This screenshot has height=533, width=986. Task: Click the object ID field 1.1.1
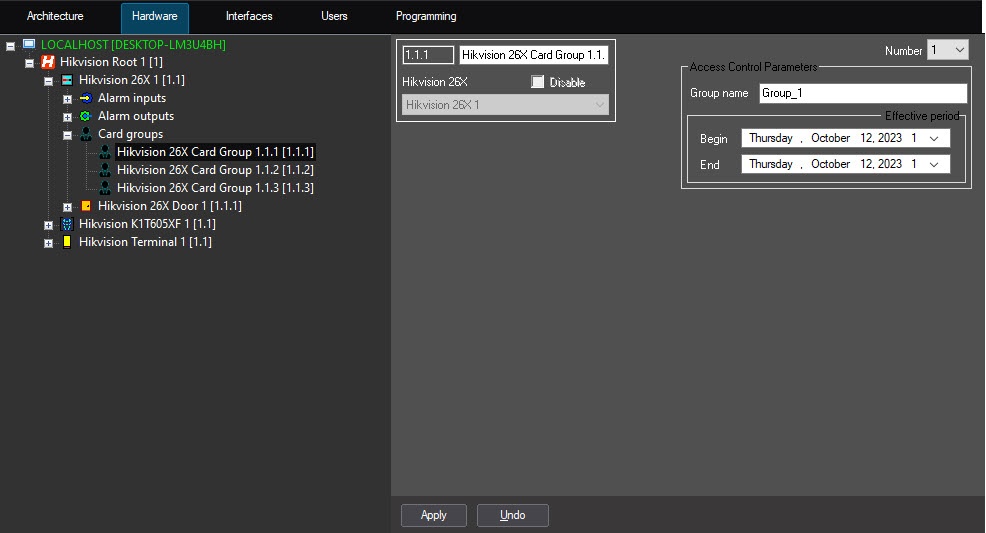pyautogui.click(x=428, y=55)
